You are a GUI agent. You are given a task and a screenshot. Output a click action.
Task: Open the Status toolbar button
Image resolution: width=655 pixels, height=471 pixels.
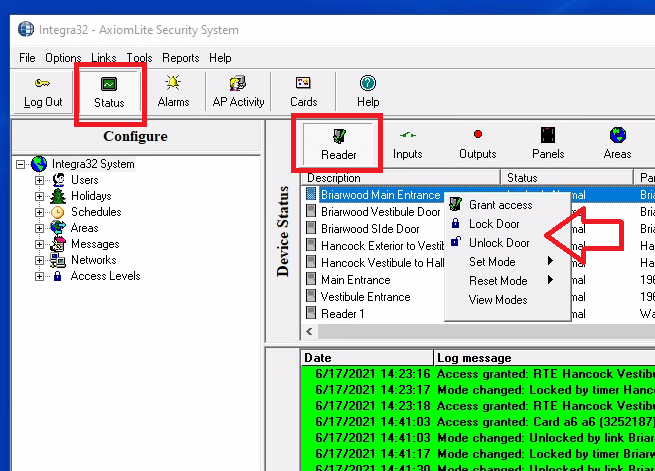coord(109,93)
